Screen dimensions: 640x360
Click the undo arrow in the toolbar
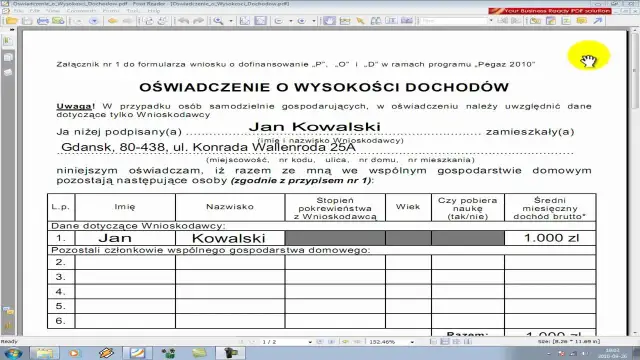pos(184,21)
